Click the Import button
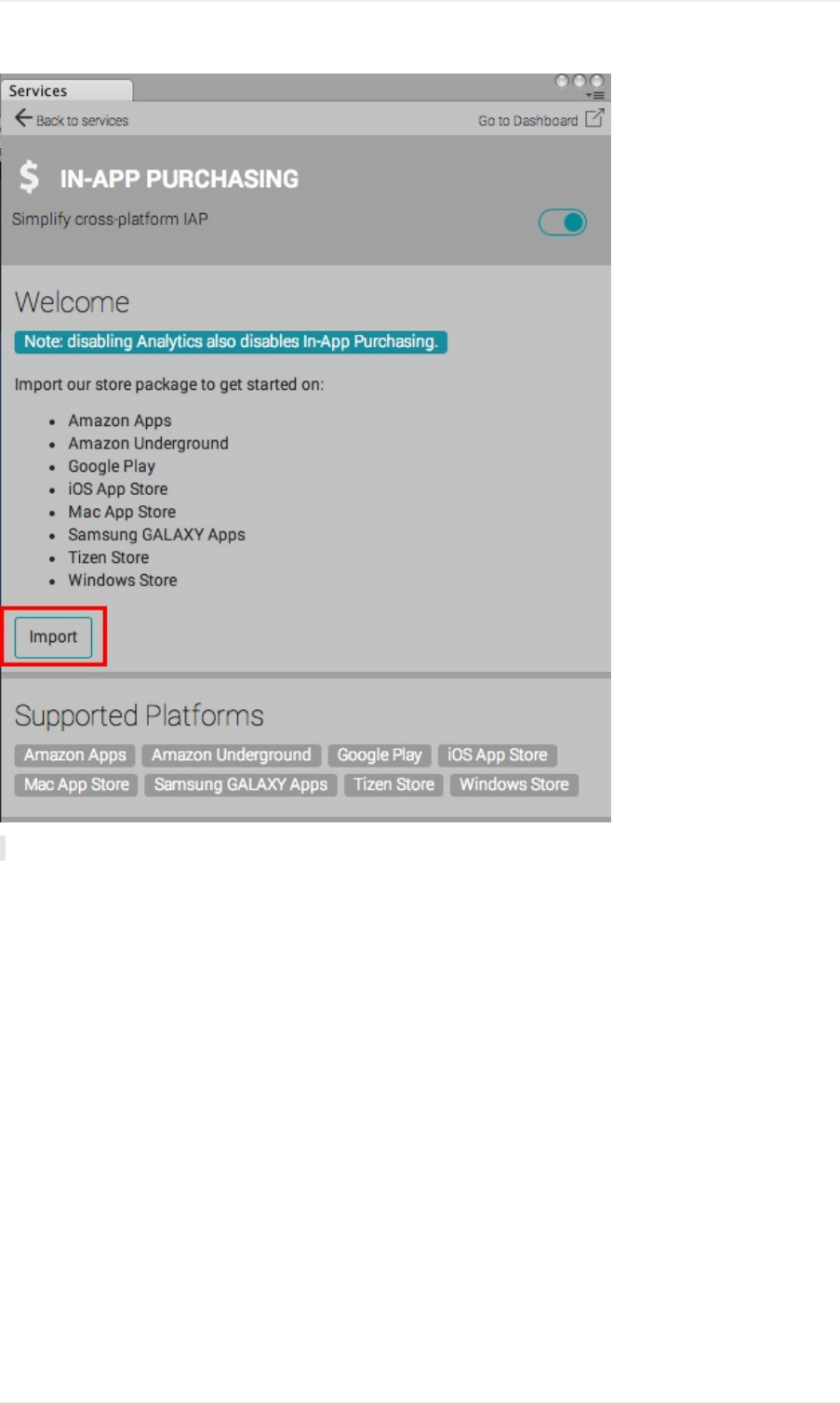 [x=53, y=637]
